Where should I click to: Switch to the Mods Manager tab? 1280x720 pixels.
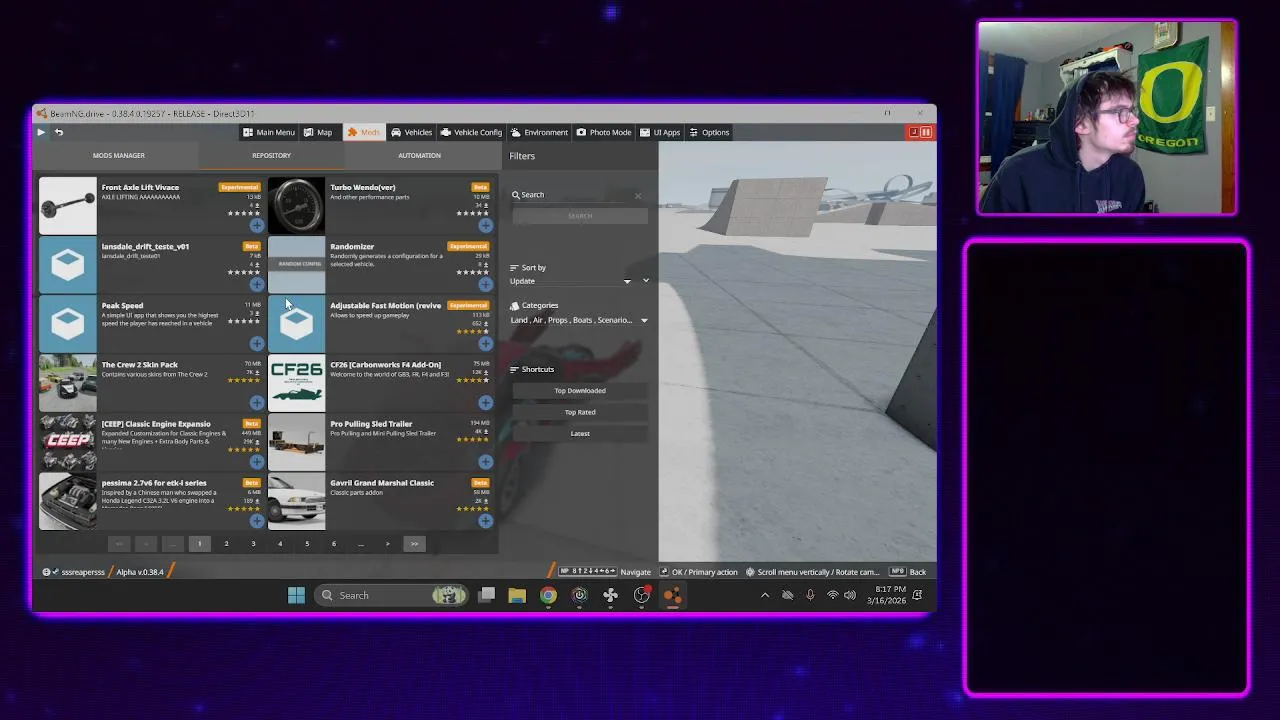pos(119,155)
